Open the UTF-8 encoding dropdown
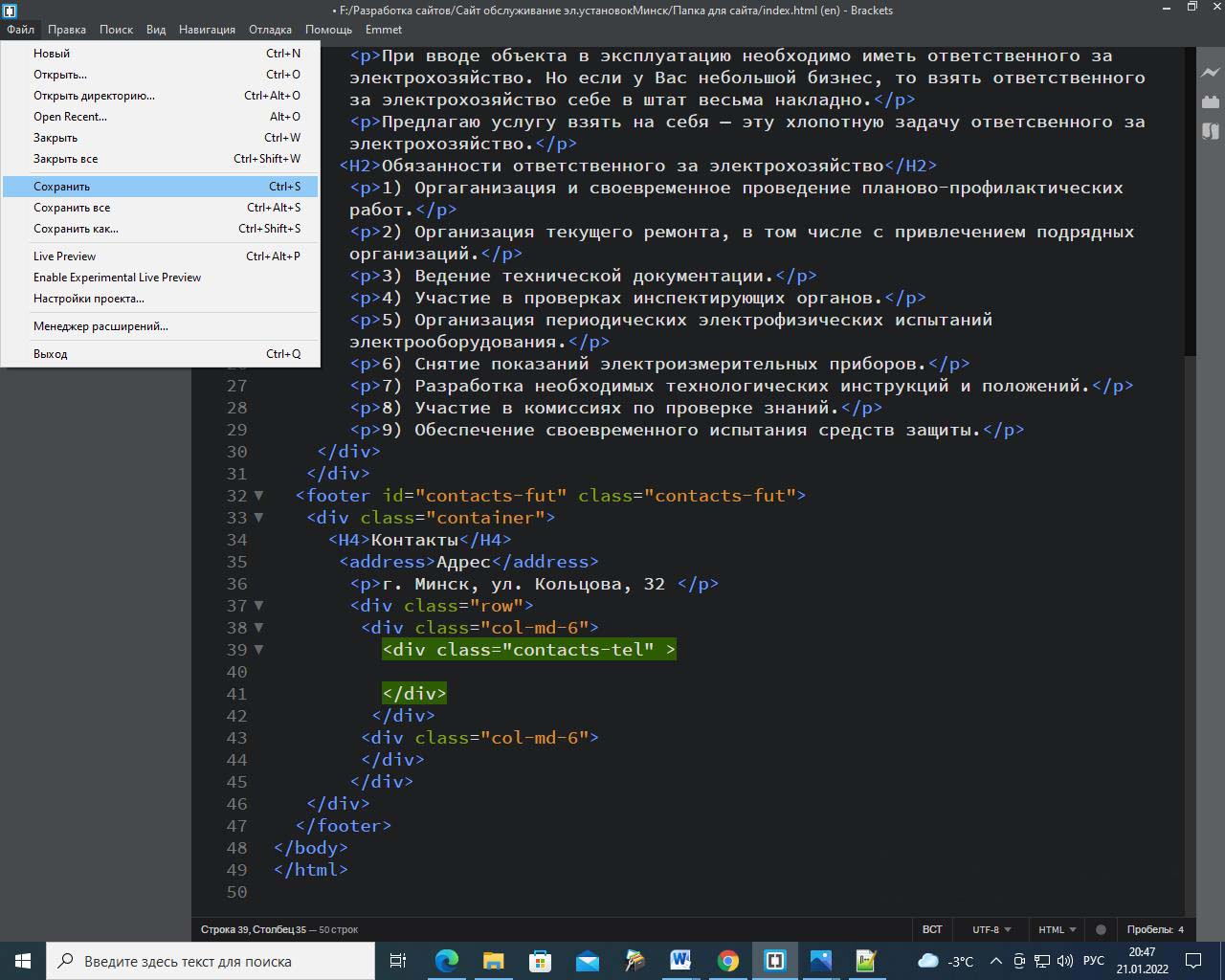The height and width of the screenshot is (980, 1225). tap(991, 929)
